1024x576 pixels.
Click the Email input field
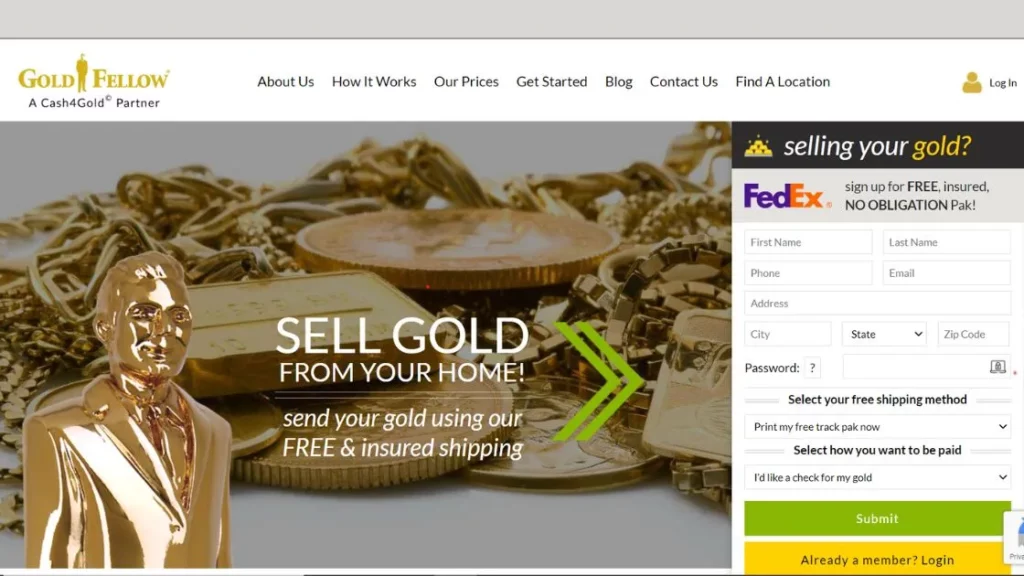946,273
